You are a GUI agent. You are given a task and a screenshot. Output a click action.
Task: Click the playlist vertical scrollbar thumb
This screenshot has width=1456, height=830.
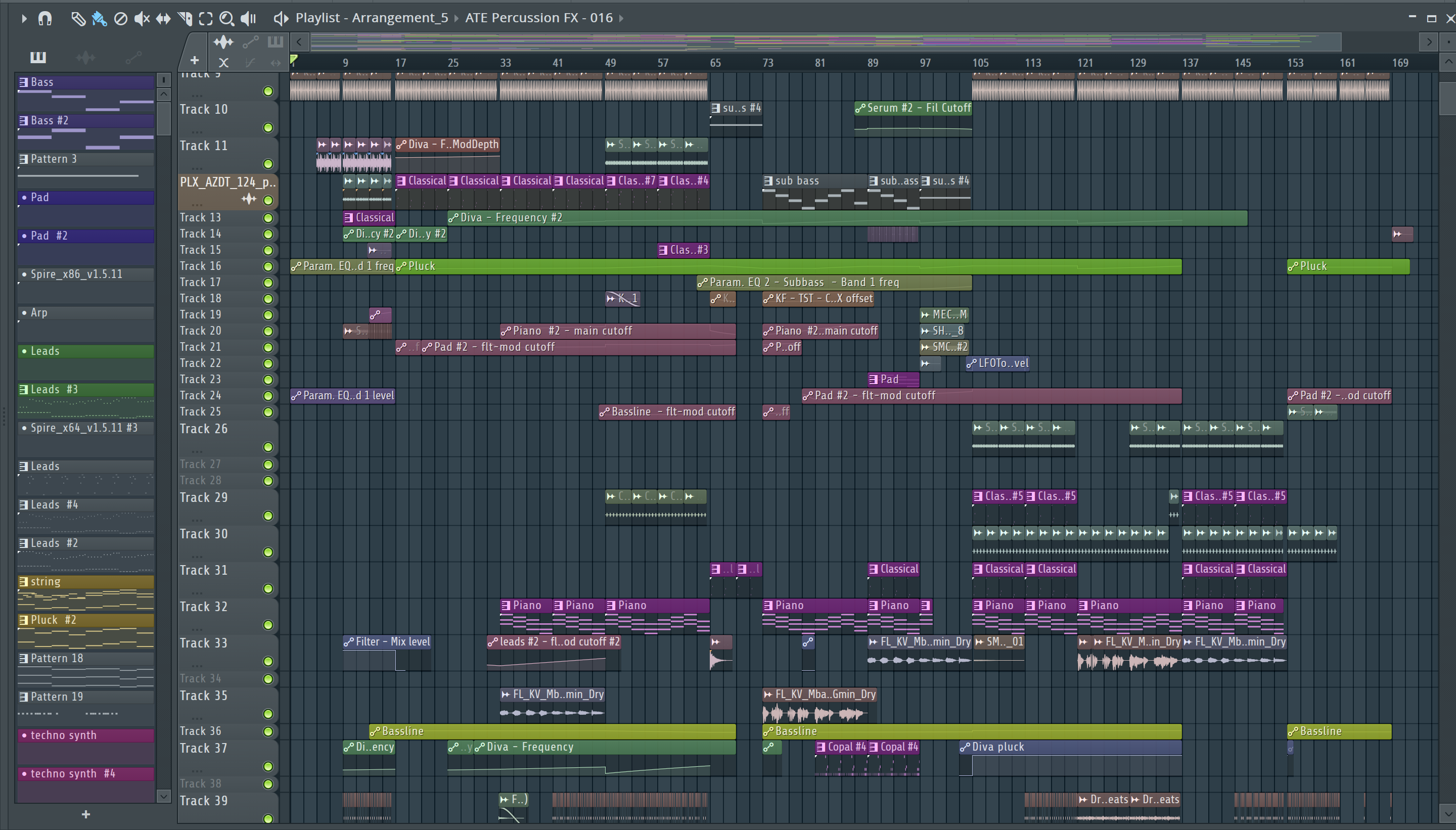(1447, 98)
